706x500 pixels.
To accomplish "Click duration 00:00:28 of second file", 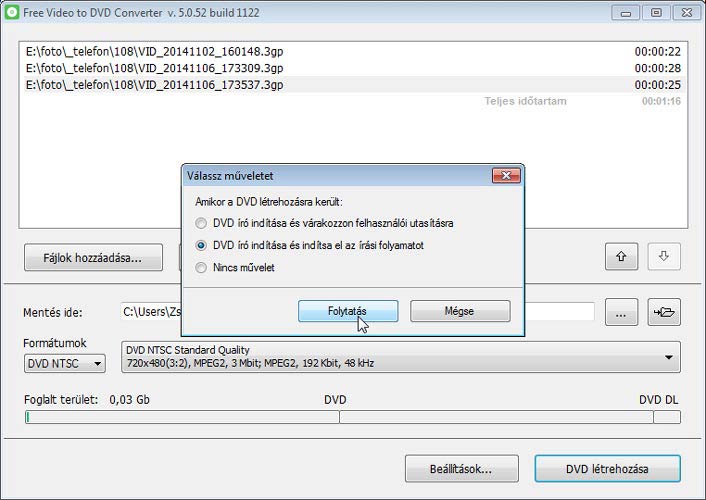I will (x=657, y=68).
